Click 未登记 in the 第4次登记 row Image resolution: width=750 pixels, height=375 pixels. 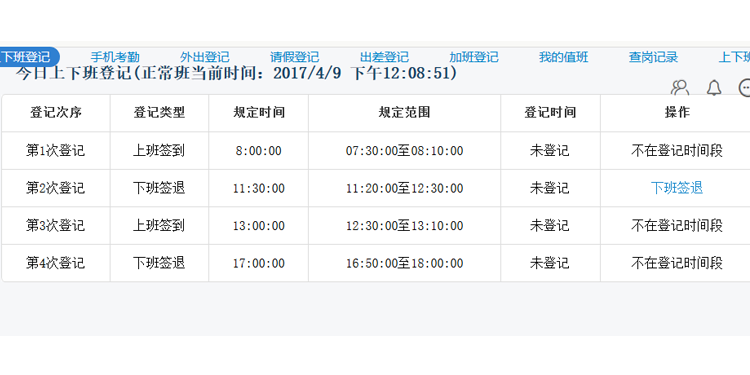point(550,263)
